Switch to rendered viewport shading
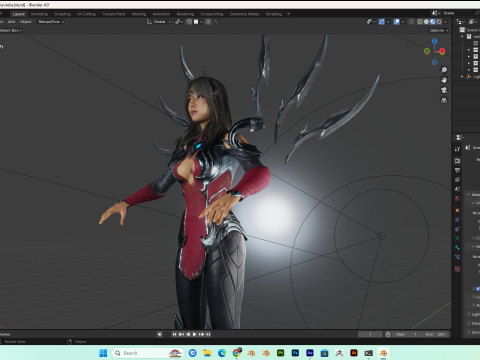The width and height of the screenshot is (480, 360). [439, 22]
